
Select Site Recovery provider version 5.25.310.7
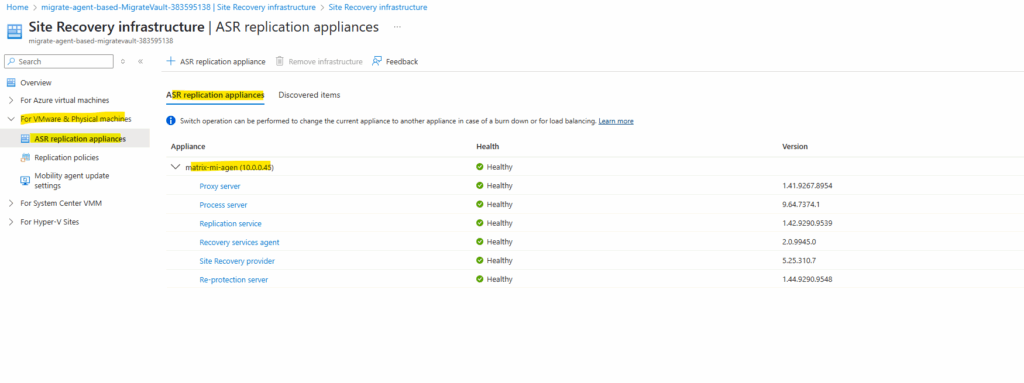(799, 261)
